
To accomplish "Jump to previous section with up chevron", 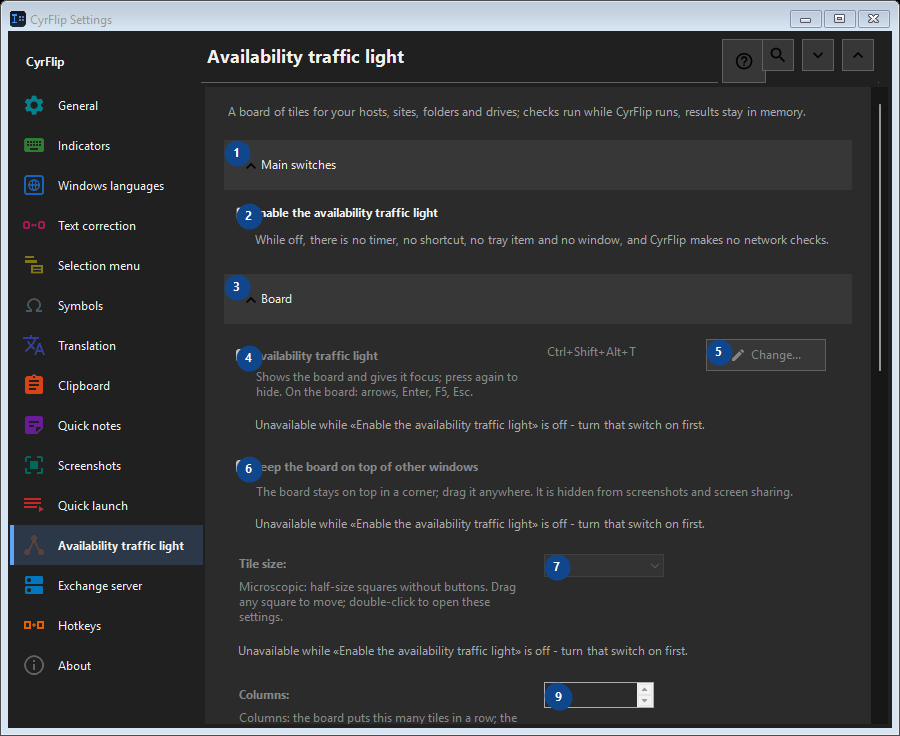I will click(858, 55).
